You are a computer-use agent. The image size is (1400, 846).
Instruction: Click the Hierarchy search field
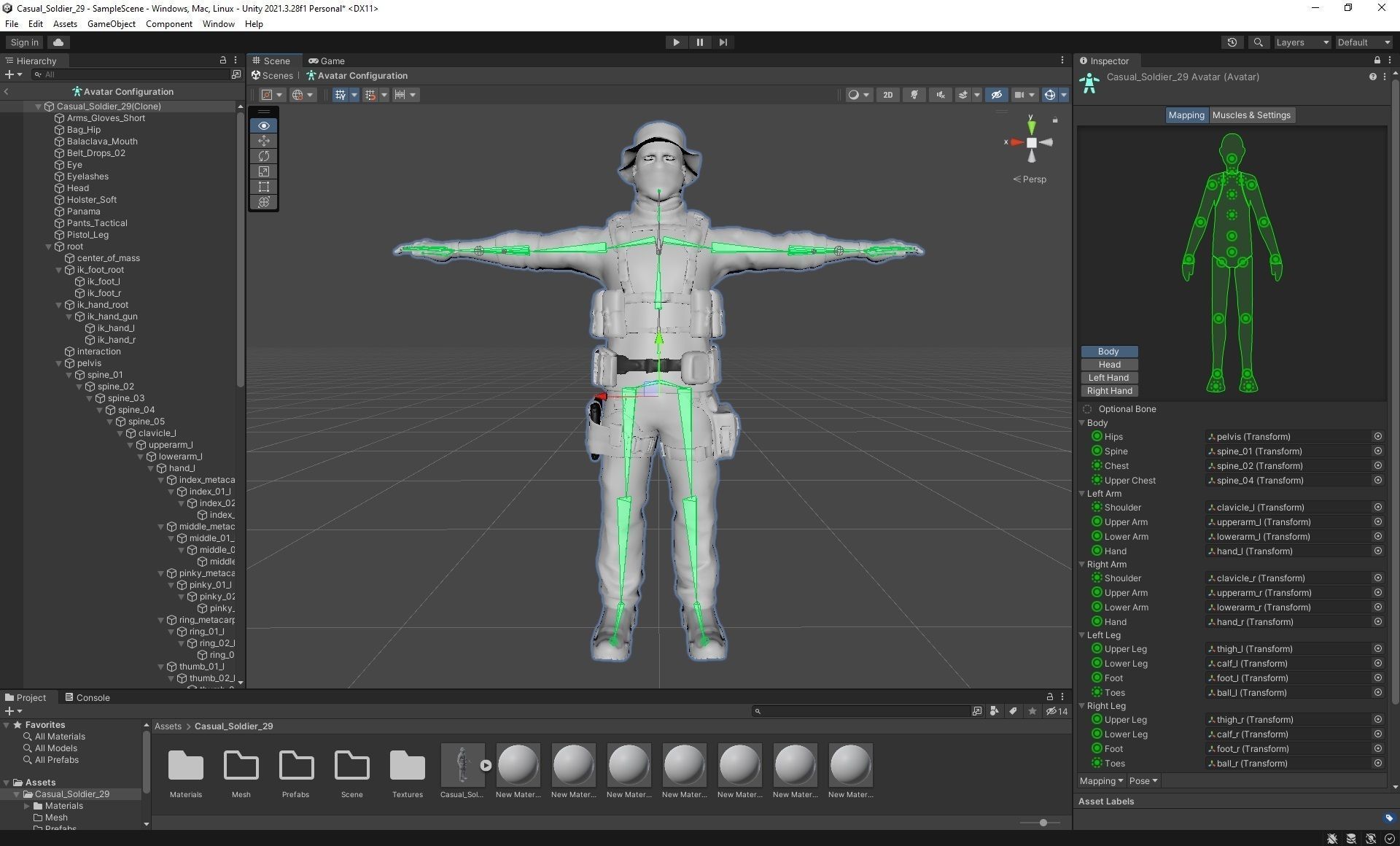[131, 74]
